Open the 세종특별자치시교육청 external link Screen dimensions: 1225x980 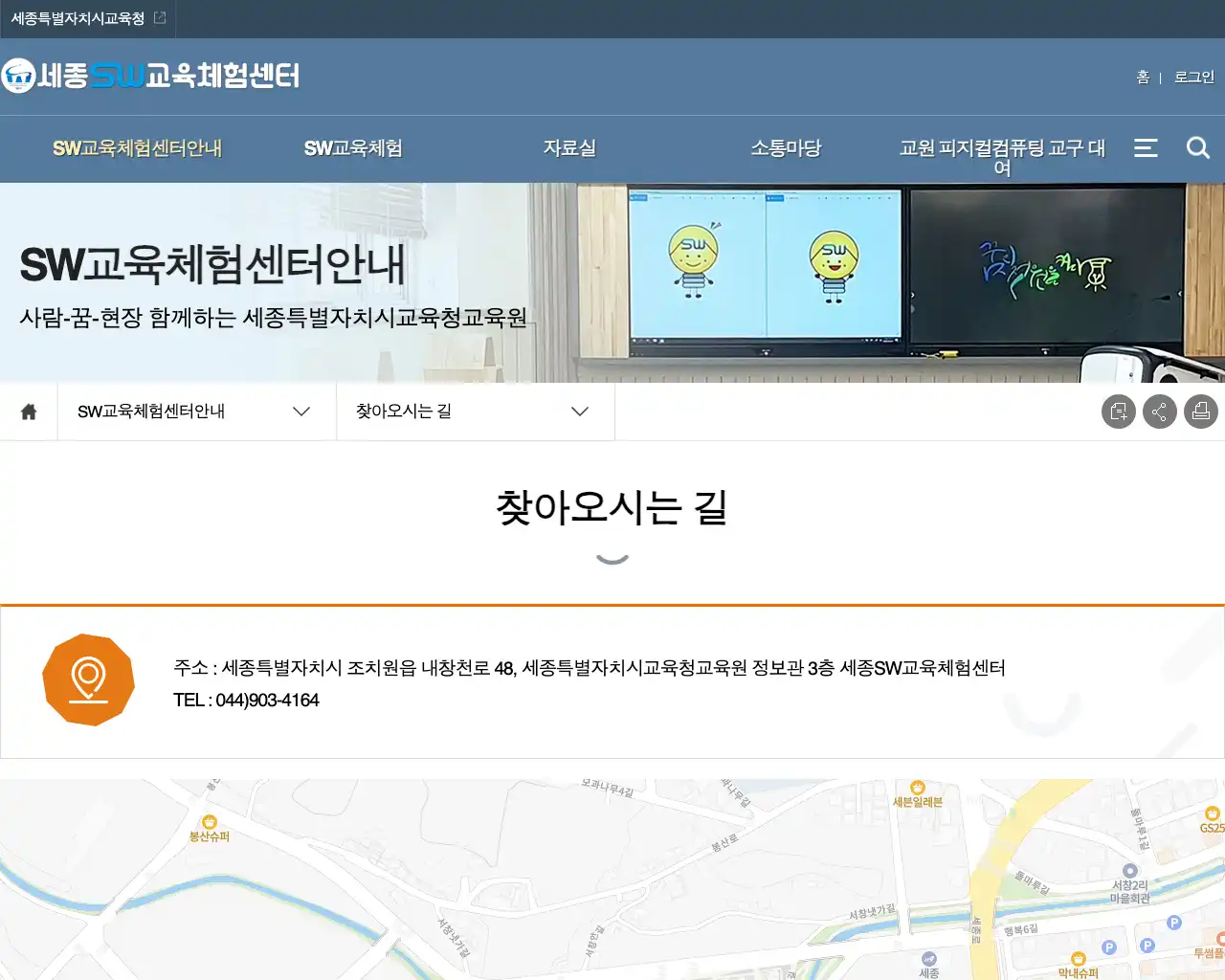tap(88, 18)
